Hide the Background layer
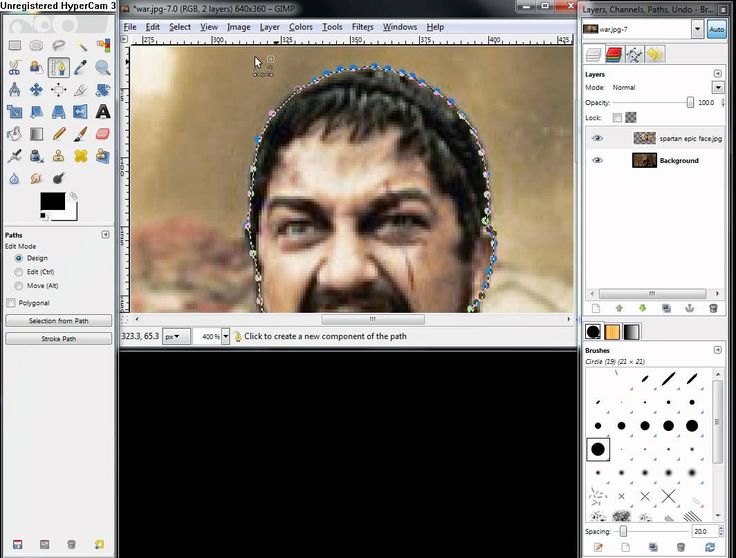Screen dimensions: 736x558 coord(597,161)
